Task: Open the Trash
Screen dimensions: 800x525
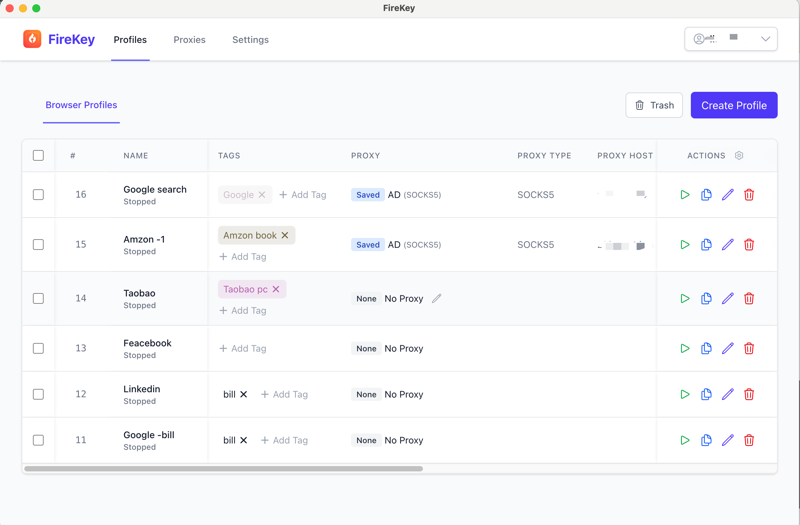Action: [x=654, y=105]
